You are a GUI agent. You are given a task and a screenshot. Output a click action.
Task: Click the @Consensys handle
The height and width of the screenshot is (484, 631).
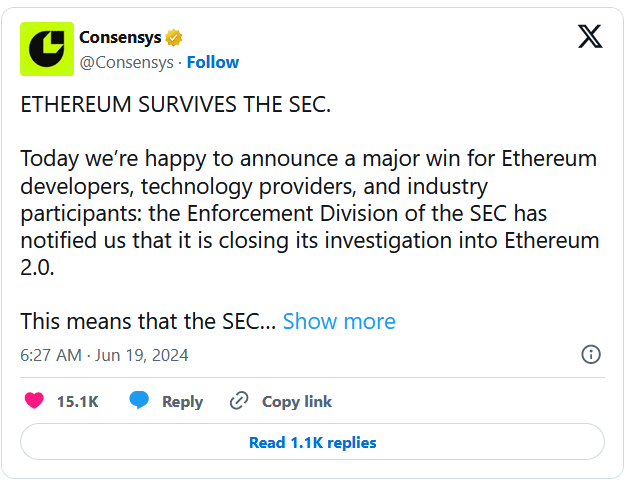click(125, 62)
